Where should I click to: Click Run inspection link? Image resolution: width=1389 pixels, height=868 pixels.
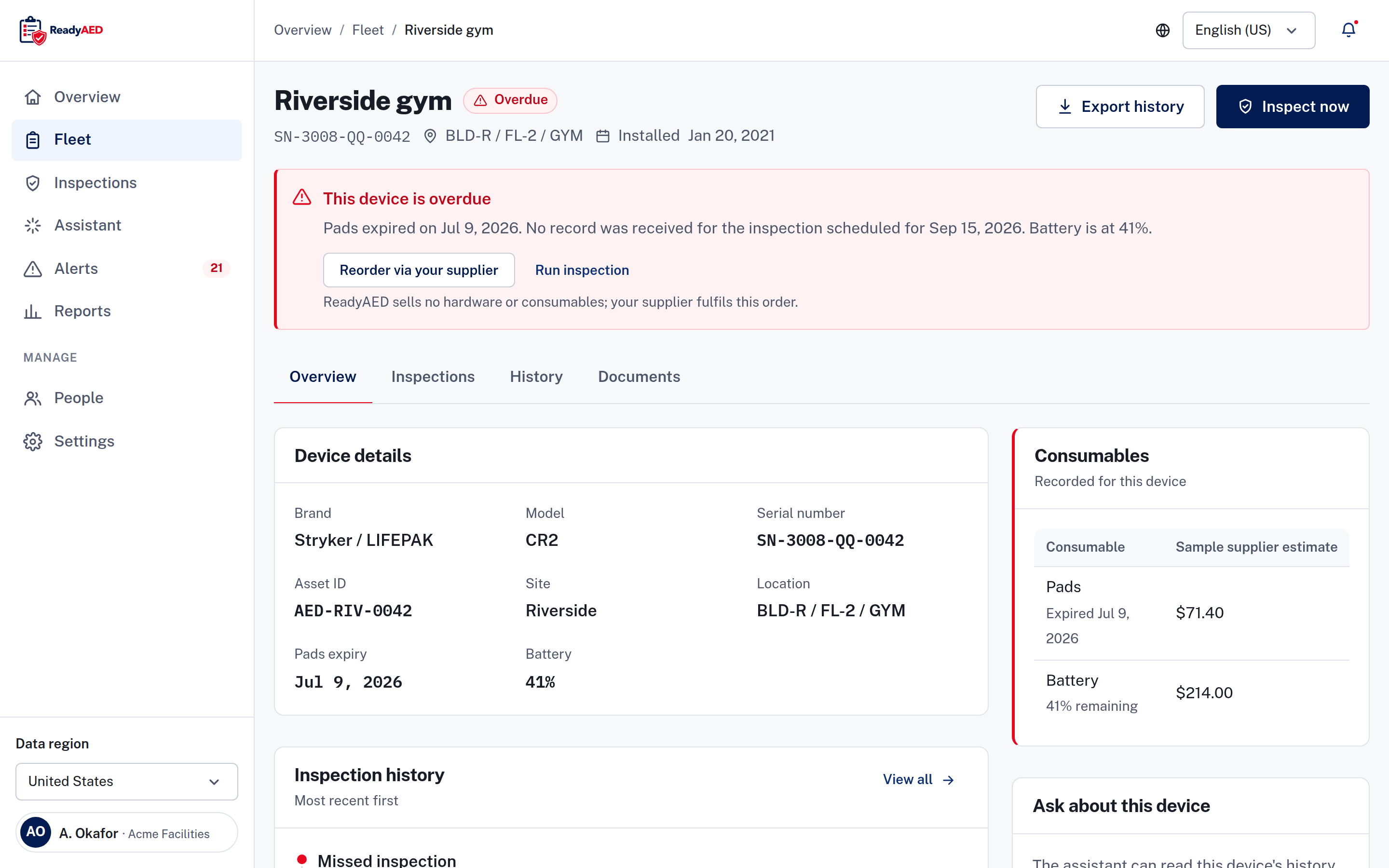pos(582,271)
